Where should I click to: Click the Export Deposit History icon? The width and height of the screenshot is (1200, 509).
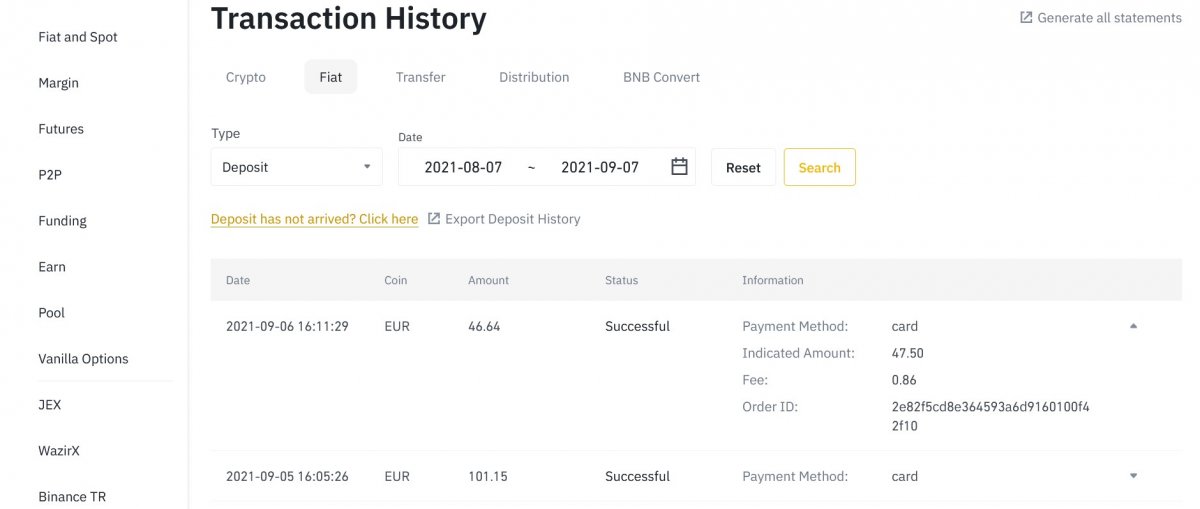(434, 219)
